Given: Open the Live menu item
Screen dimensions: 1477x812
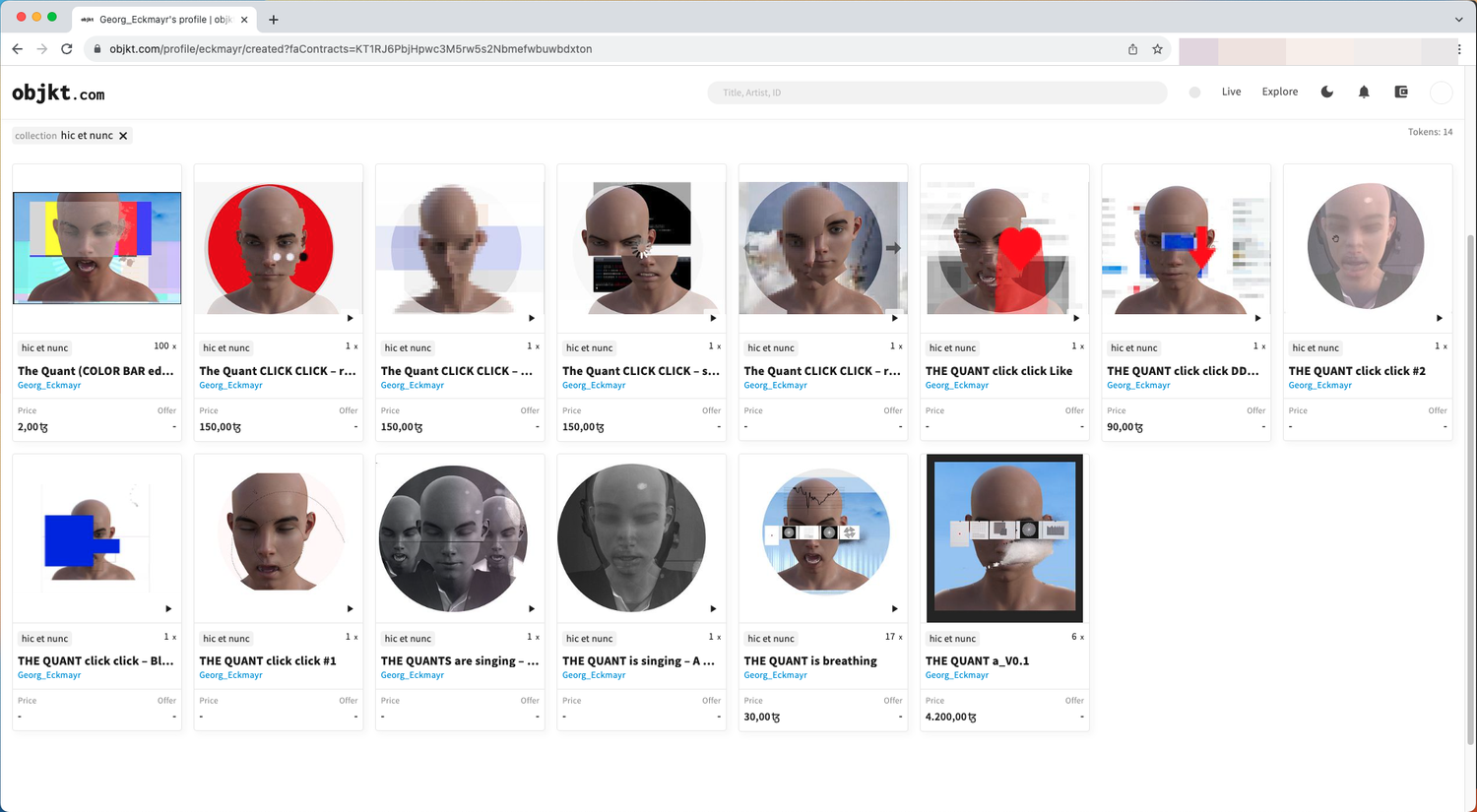Looking at the screenshot, I should [1231, 92].
